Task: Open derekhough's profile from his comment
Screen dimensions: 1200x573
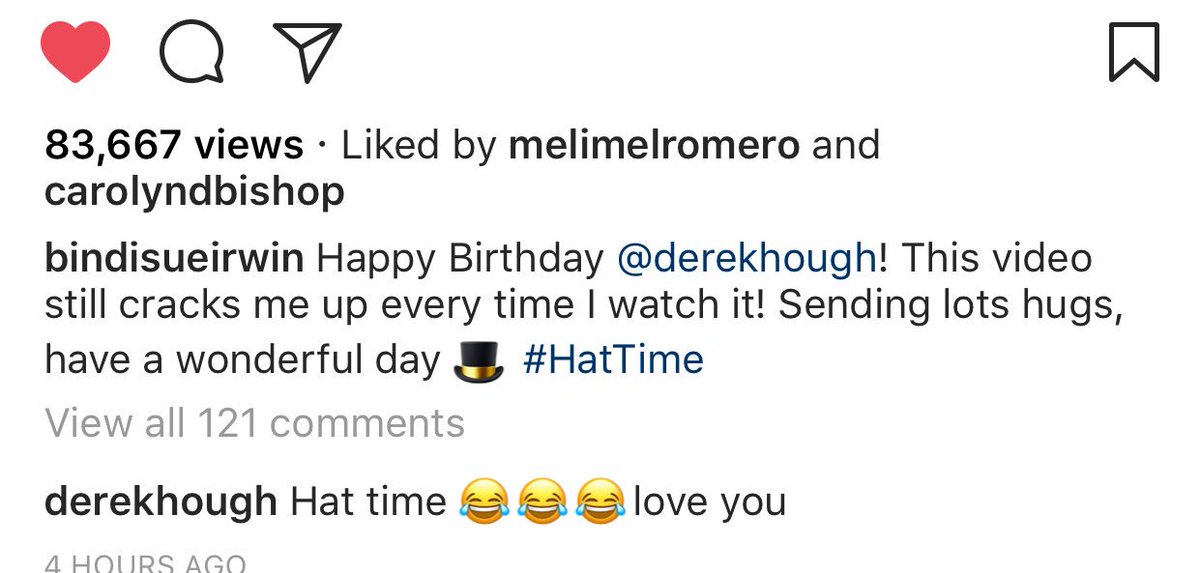Action: pyautogui.click(x=161, y=501)
